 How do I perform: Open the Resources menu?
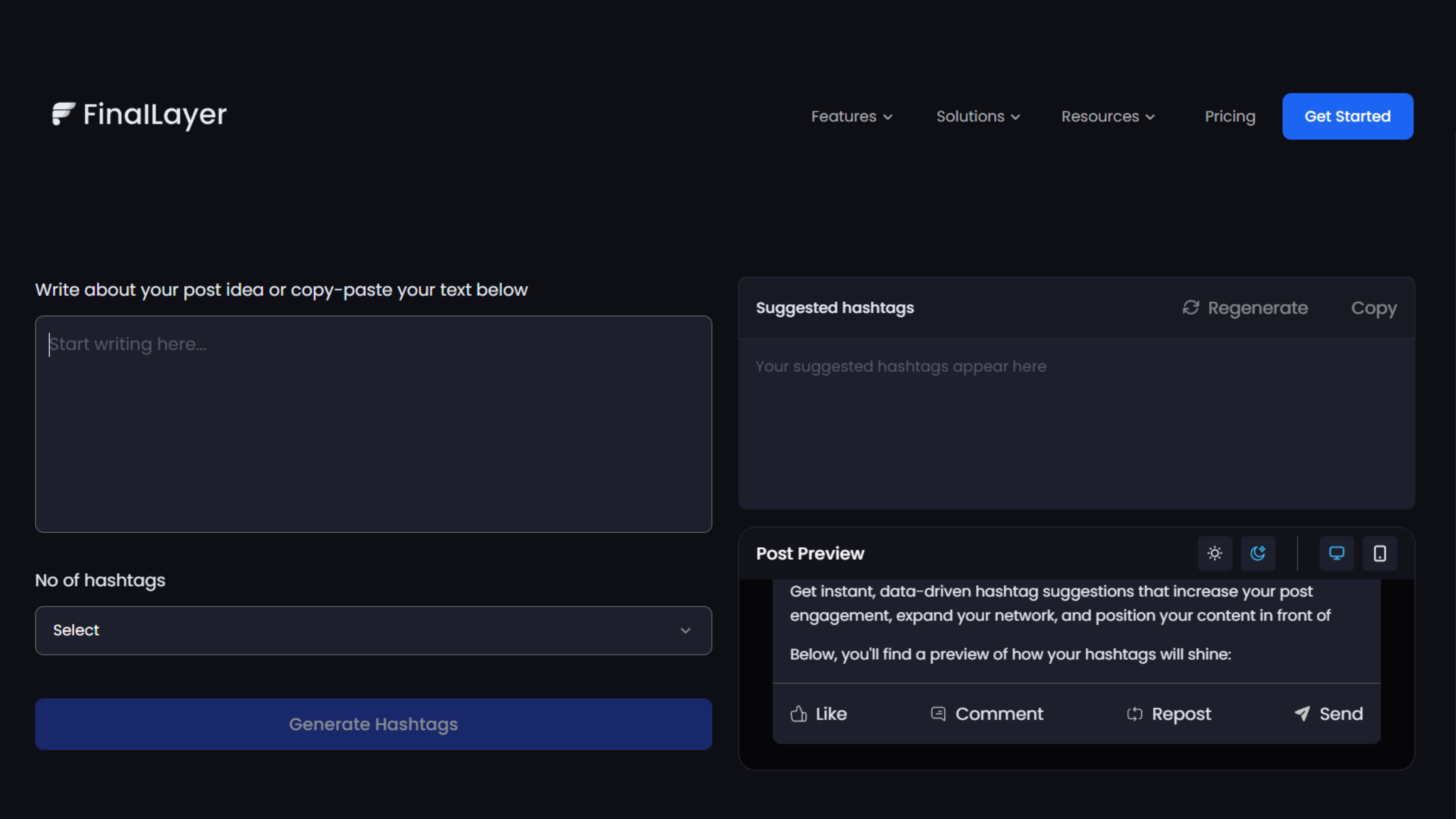(1107, 116)
